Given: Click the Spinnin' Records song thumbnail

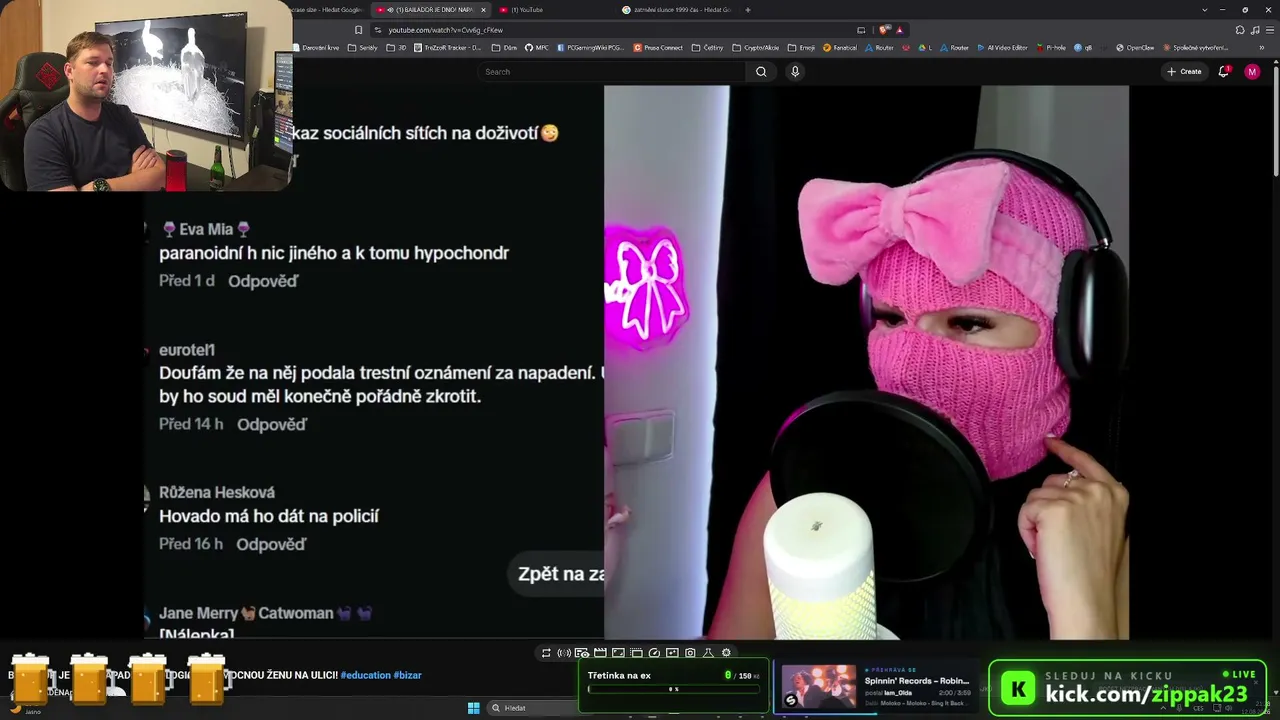Looking at the screenshot, I should pyautogui.click(x=818, y=687).
